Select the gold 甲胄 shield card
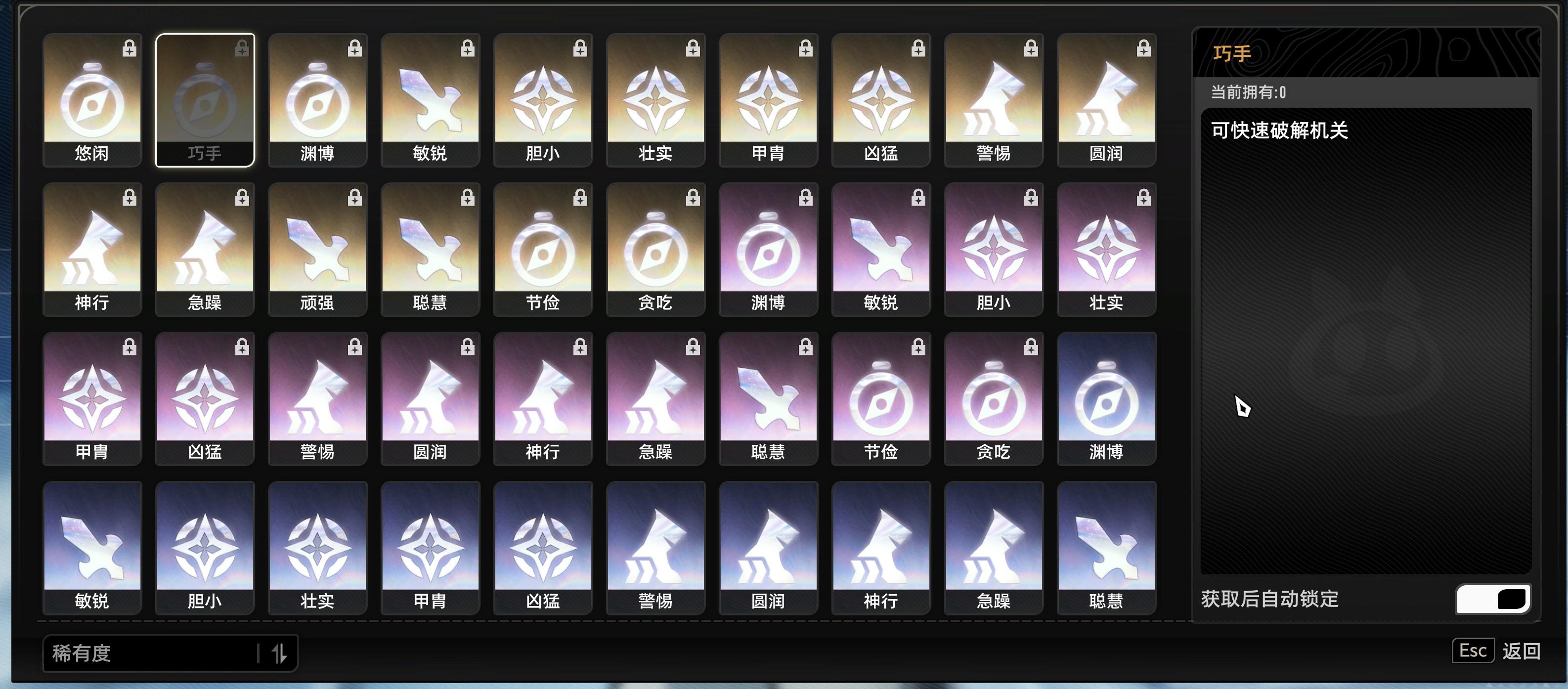The height and width of the screenshot is (689, 1568). [768, 100]
